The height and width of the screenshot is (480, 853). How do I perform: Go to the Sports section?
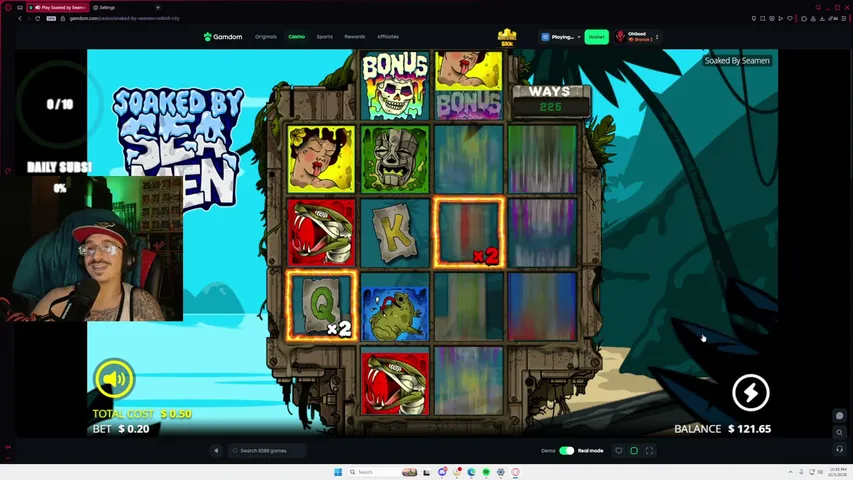324,37
